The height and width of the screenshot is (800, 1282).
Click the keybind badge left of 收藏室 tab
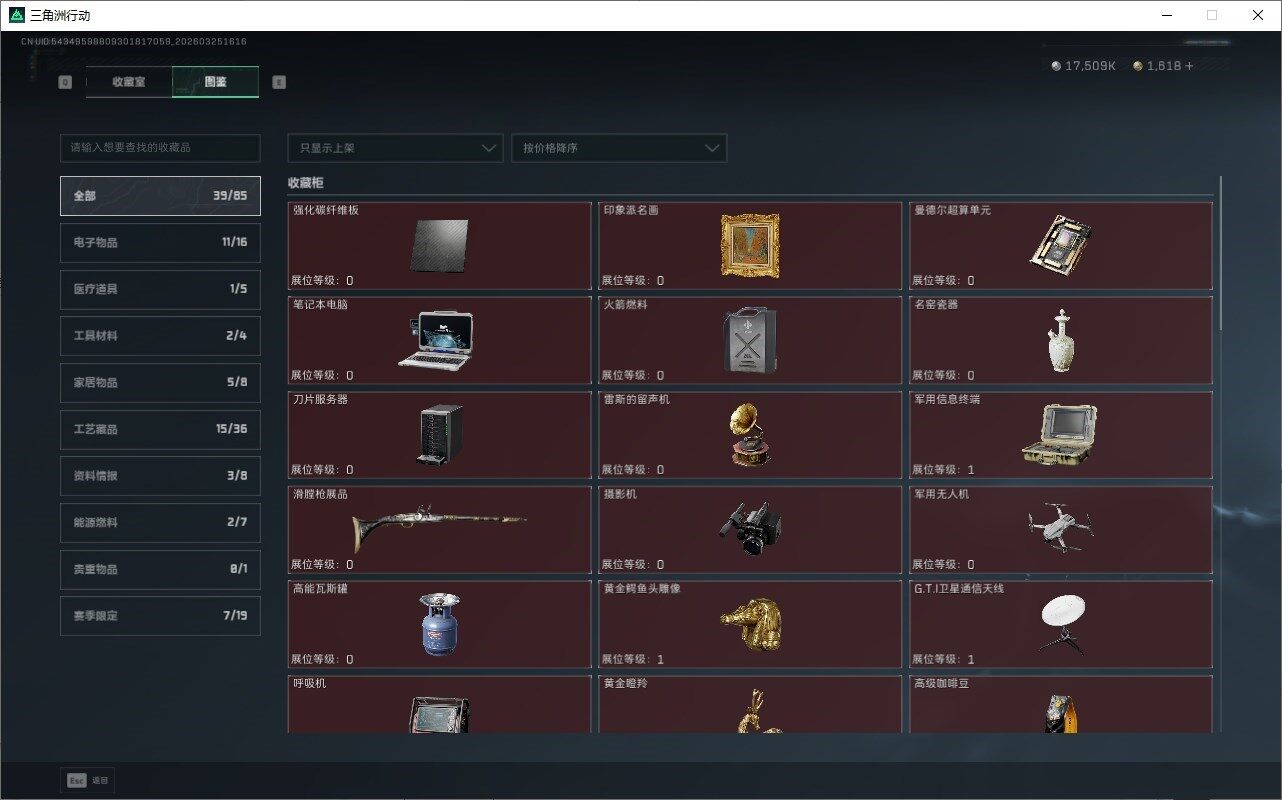click(65, 82)
